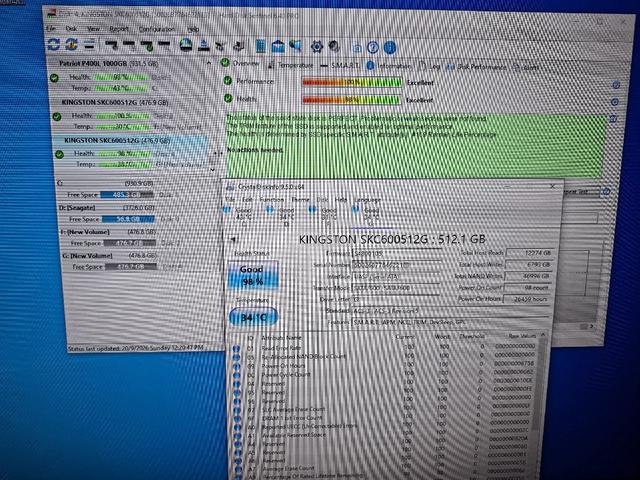The width and height of the screenshot is (640, 480).
Task: Switch to the Disk Performance tab
Action: [477, 67]
